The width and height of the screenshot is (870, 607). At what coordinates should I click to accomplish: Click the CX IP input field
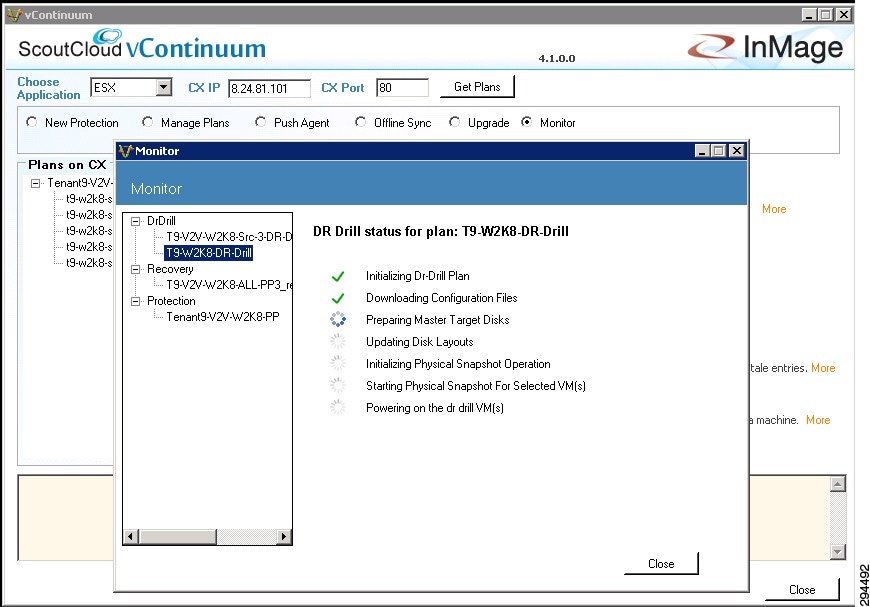(269, 88)
